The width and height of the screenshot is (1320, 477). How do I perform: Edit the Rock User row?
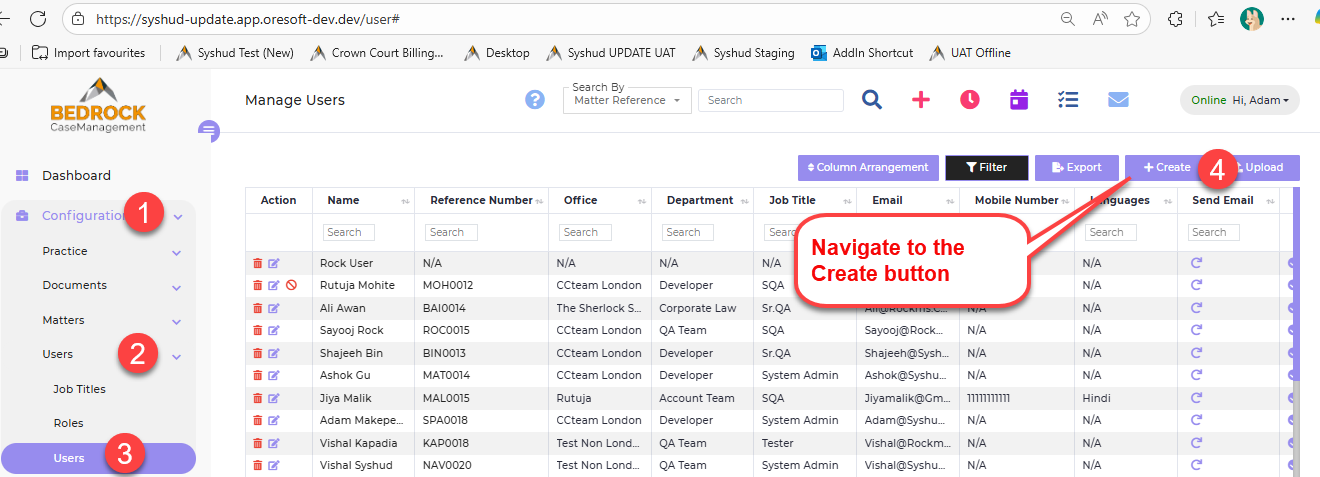coord(274,263)
